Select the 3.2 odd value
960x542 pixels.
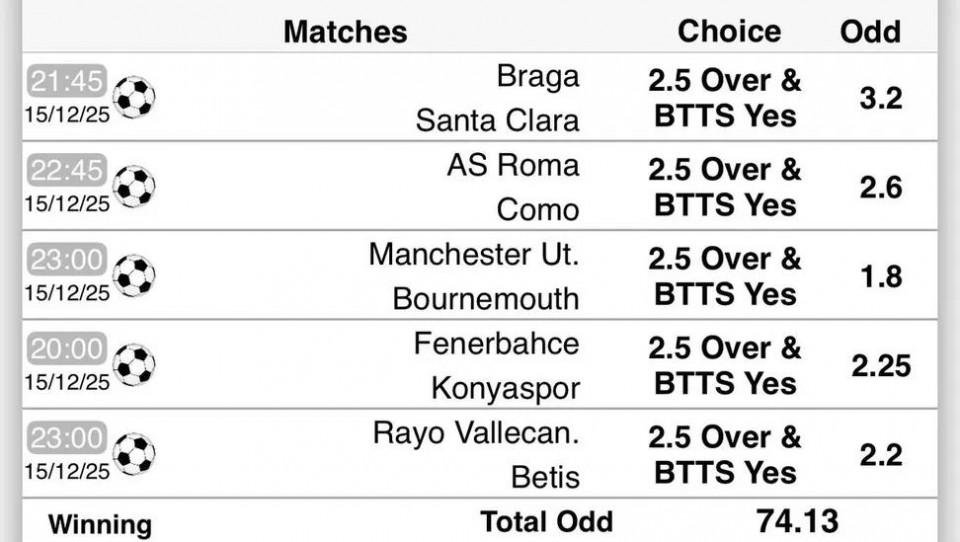pyautogui.click(x=880, y=98)
